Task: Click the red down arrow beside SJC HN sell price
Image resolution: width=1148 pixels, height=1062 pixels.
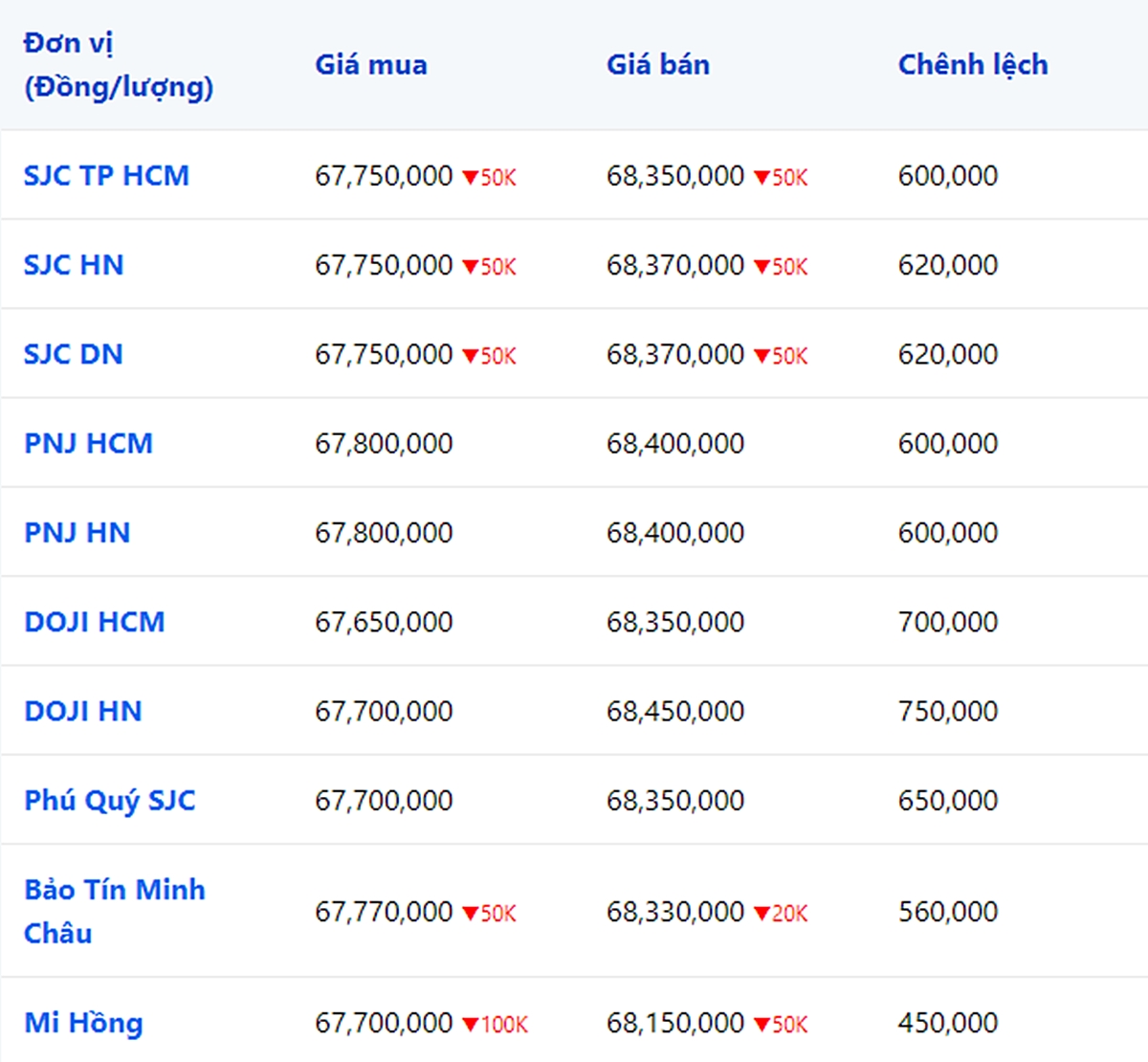Action: pyautogui.click(x=762, y=267)
